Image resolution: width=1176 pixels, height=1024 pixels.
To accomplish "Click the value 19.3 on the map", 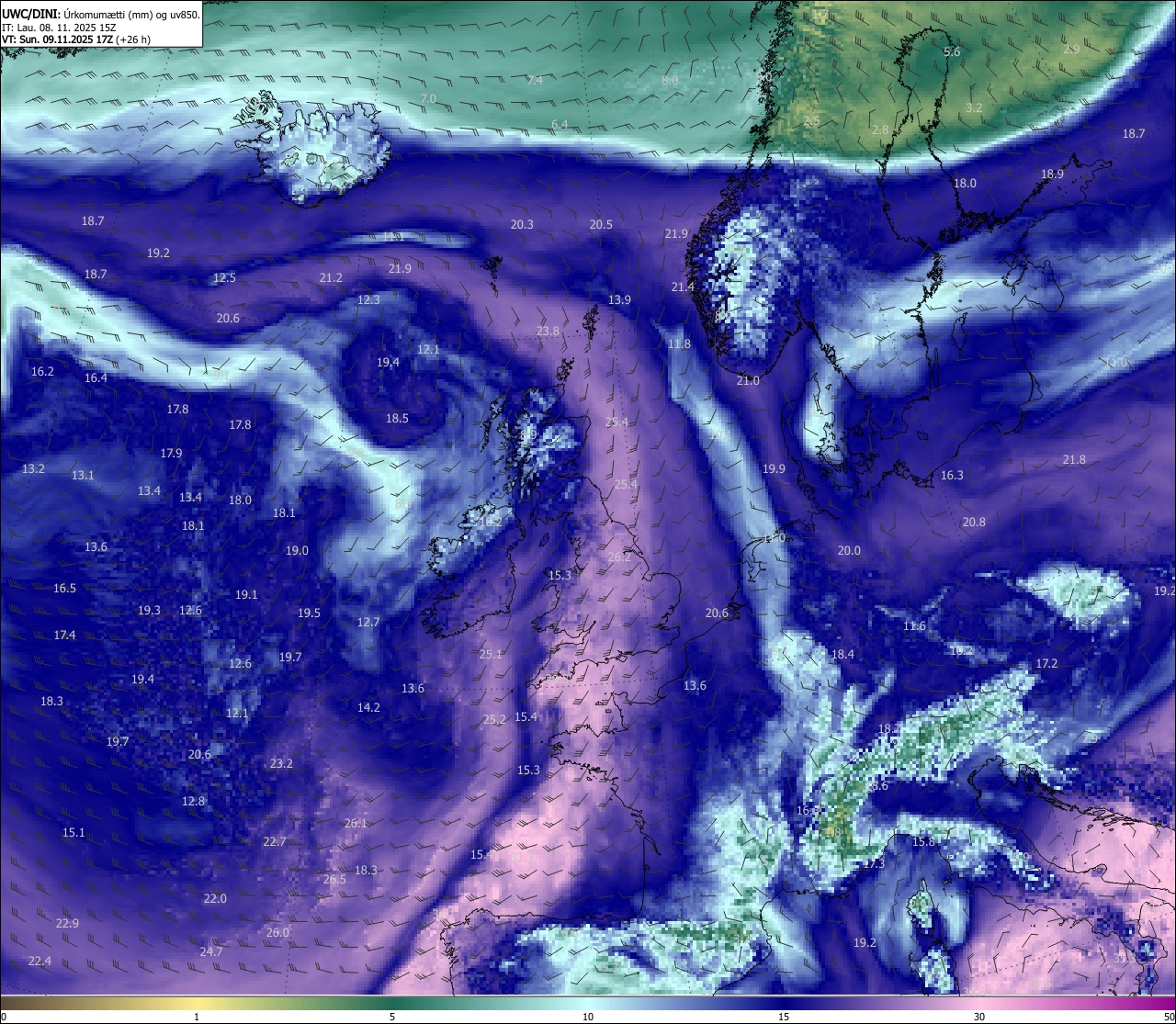I will click(x=149, y=610).
